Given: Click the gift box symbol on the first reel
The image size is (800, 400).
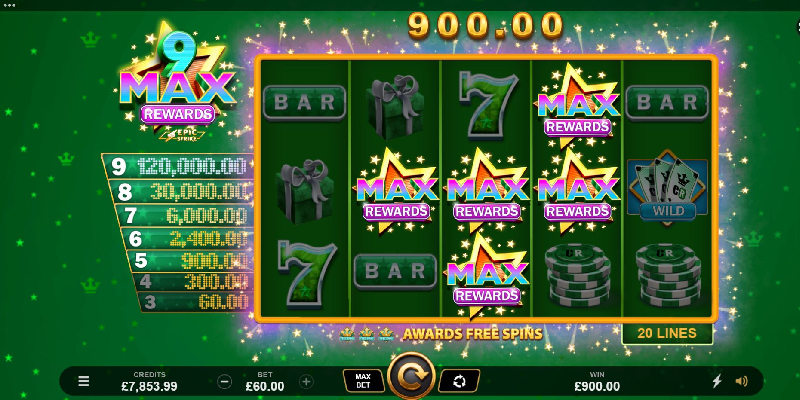Looking at the screenshot, I should coord(305,191).
